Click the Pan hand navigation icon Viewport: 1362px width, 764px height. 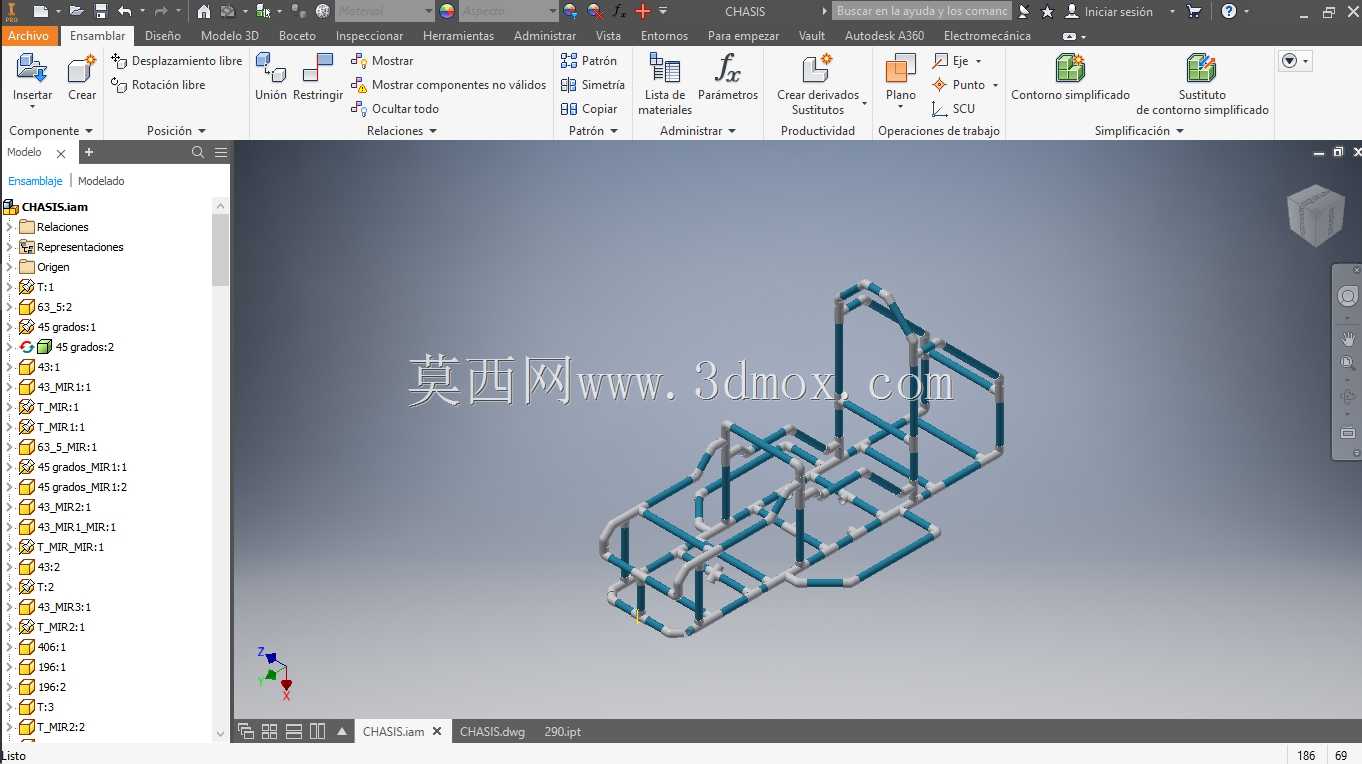point(1347,338)
